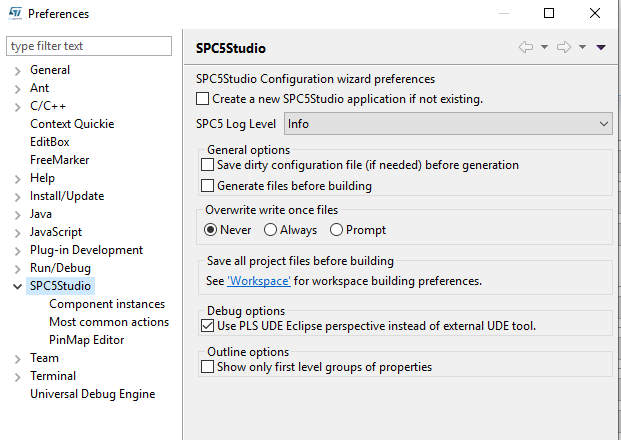The image size is (621, 440).
Task: Expand the Run/Debug tree node
Action: tap(17, 269)
